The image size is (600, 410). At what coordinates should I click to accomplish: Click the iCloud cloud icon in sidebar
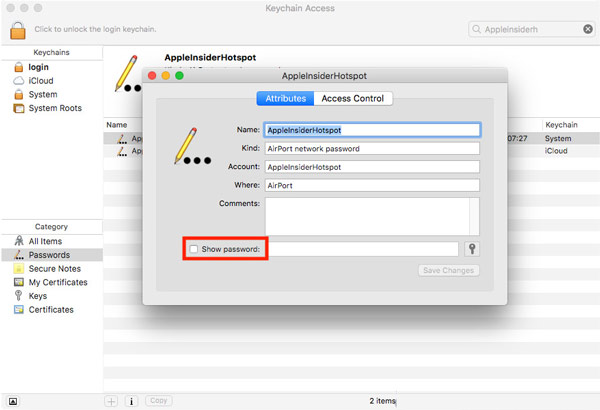point(18,81)
